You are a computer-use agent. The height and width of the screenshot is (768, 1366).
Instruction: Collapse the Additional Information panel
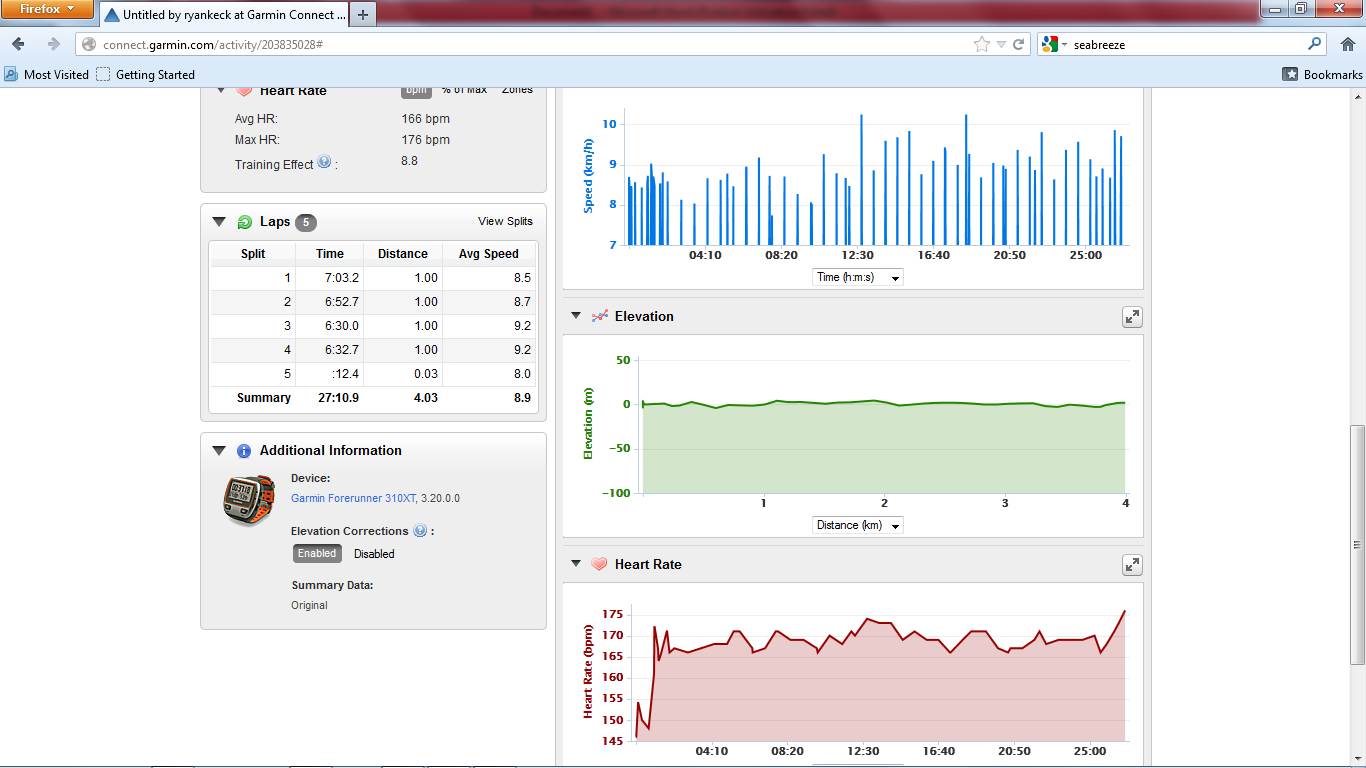coord(219,451)
